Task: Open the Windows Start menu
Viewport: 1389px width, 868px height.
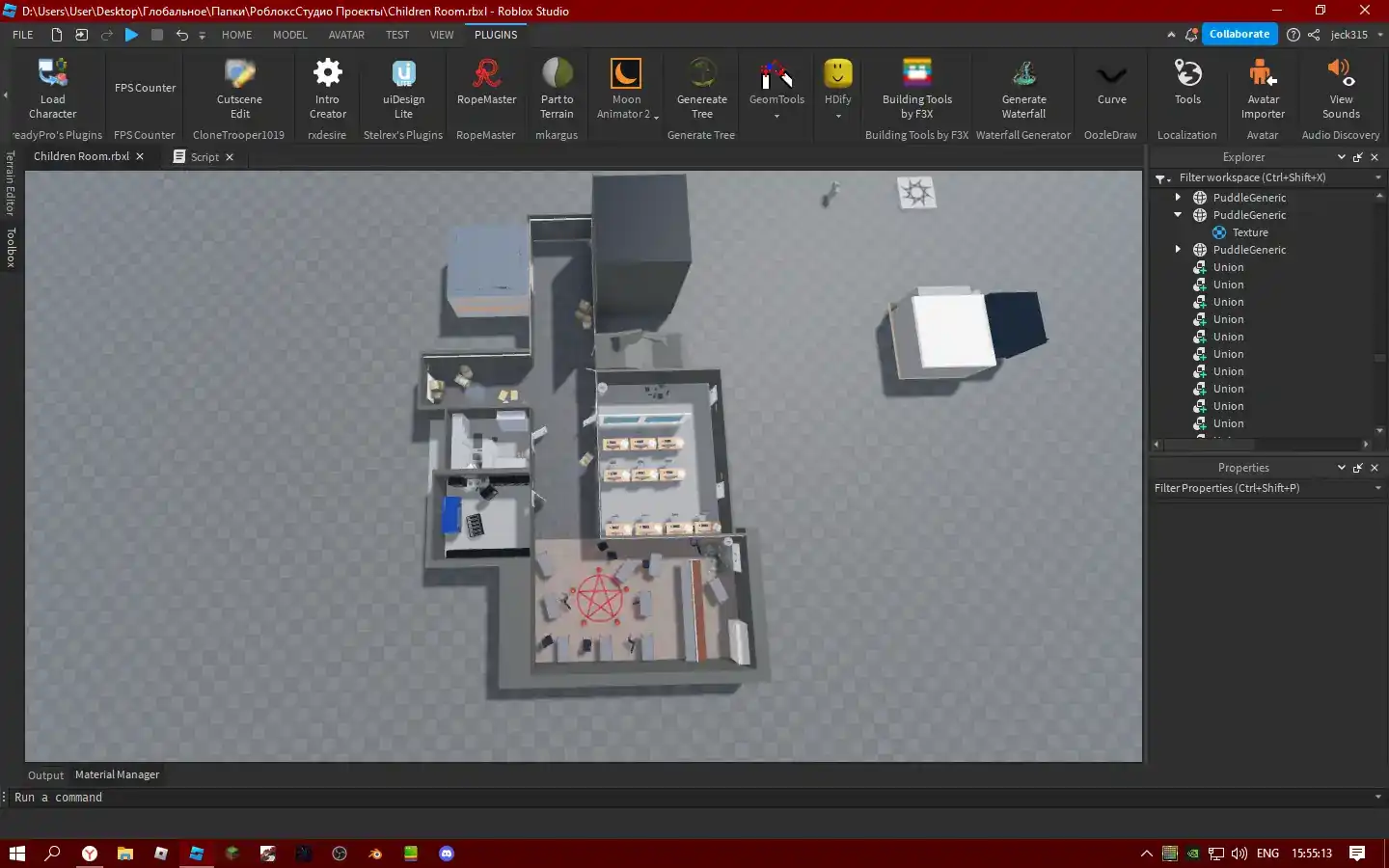Action: click(x=16, y=854)
